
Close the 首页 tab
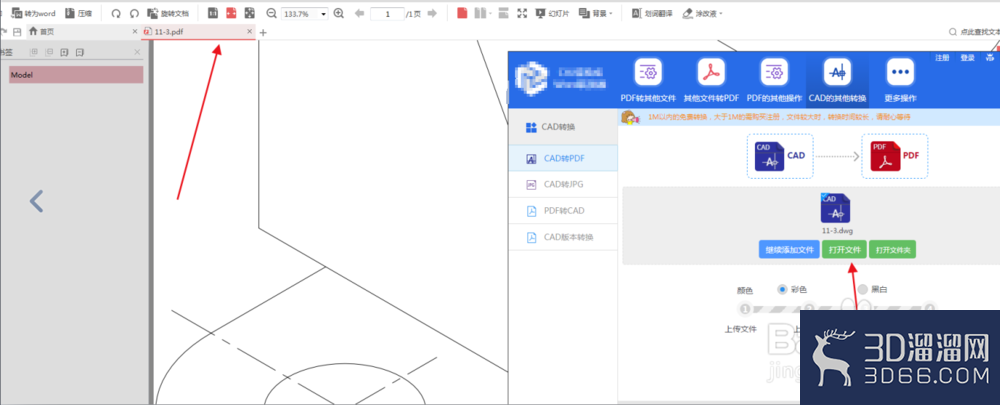click(135, 31)
